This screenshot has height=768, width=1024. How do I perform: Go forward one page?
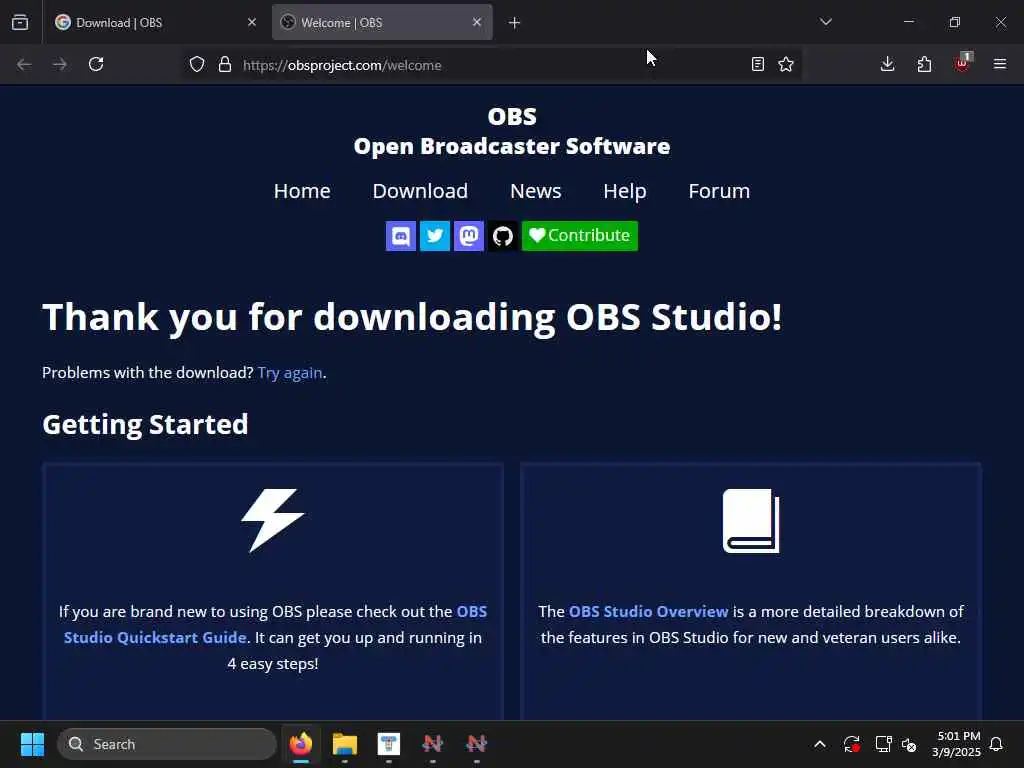pyautogui.click(x=60, y=64)
